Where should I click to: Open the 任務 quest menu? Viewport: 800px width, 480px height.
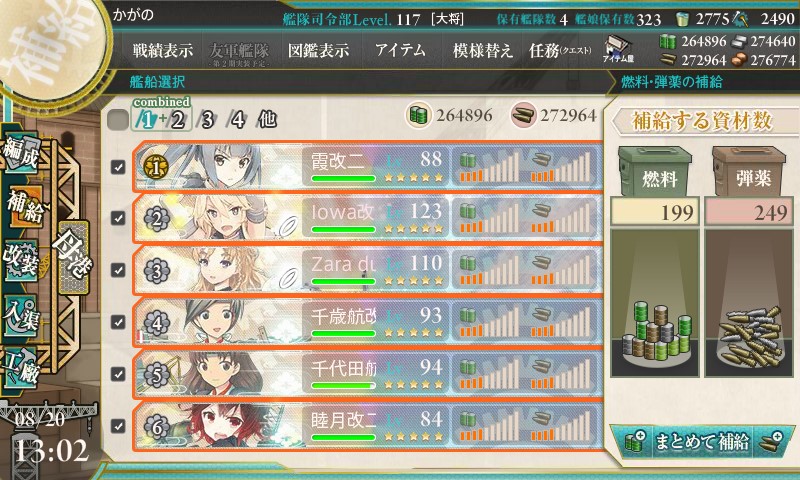[x=560, y=50]
